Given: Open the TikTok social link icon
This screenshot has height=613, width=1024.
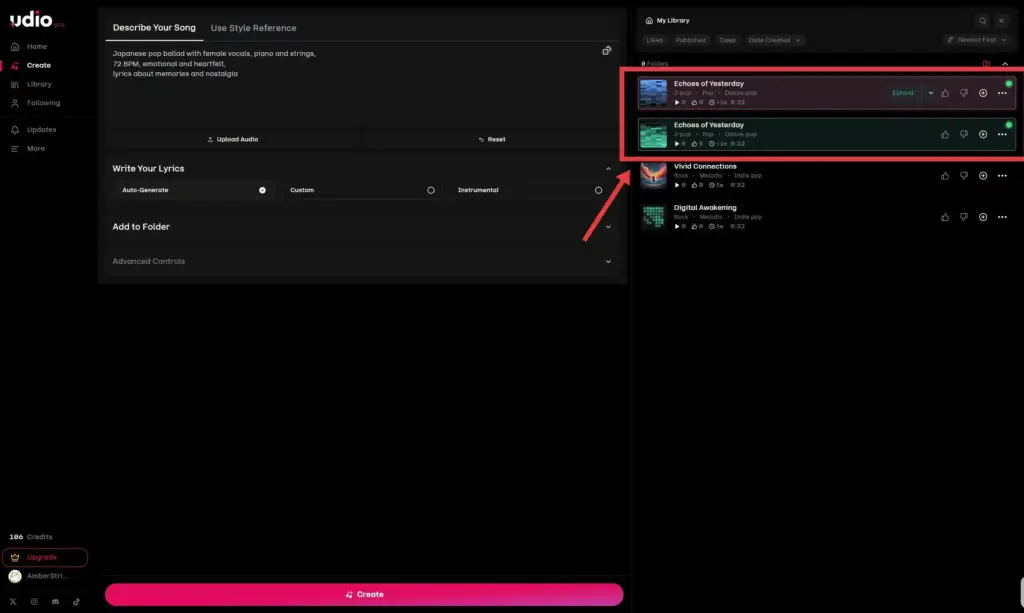Looking at the screenshot, I should tap(76, 602).
